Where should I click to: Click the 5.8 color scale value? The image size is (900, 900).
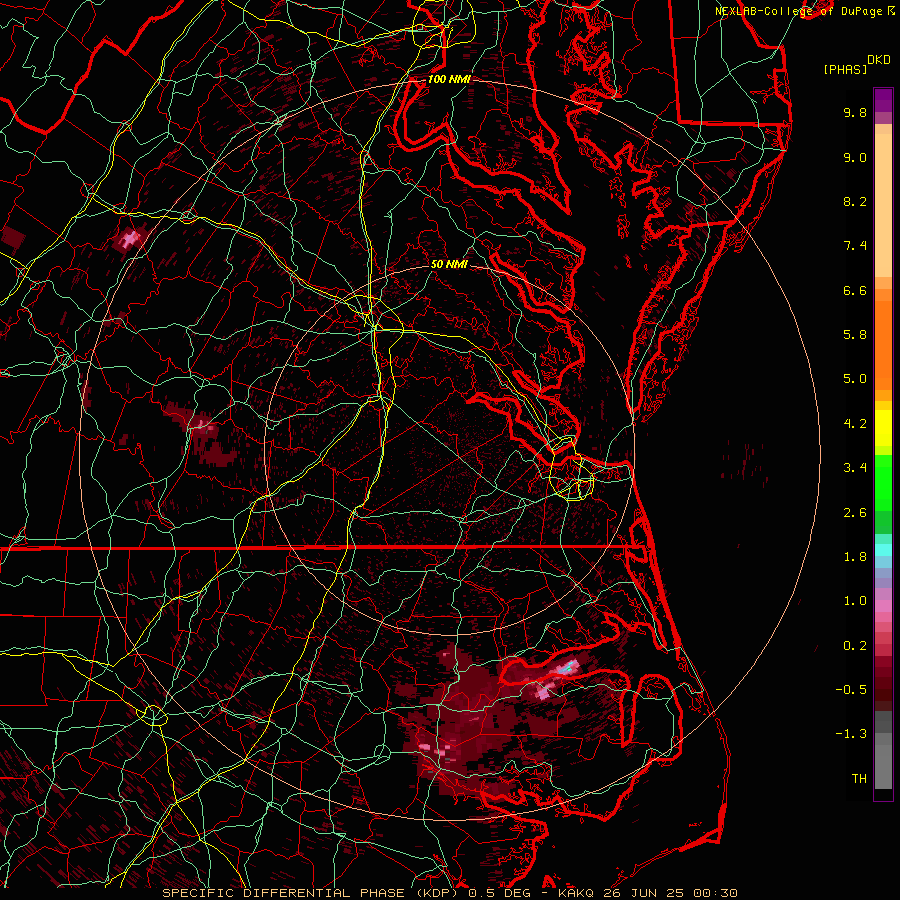tap(855, 335)
